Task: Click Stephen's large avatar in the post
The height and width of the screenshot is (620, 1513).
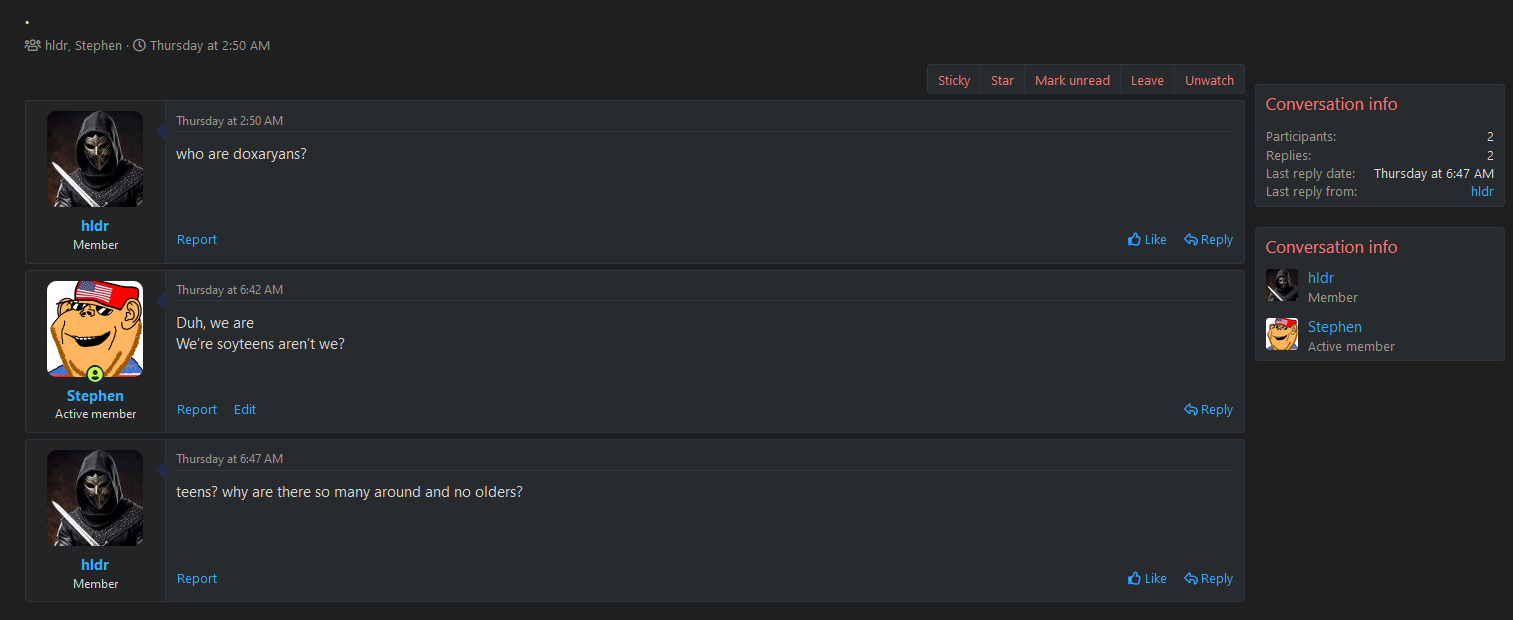Action: 95,329
